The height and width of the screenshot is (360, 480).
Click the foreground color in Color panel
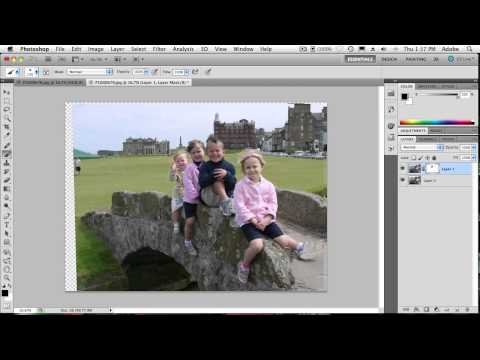pos(404,97)
